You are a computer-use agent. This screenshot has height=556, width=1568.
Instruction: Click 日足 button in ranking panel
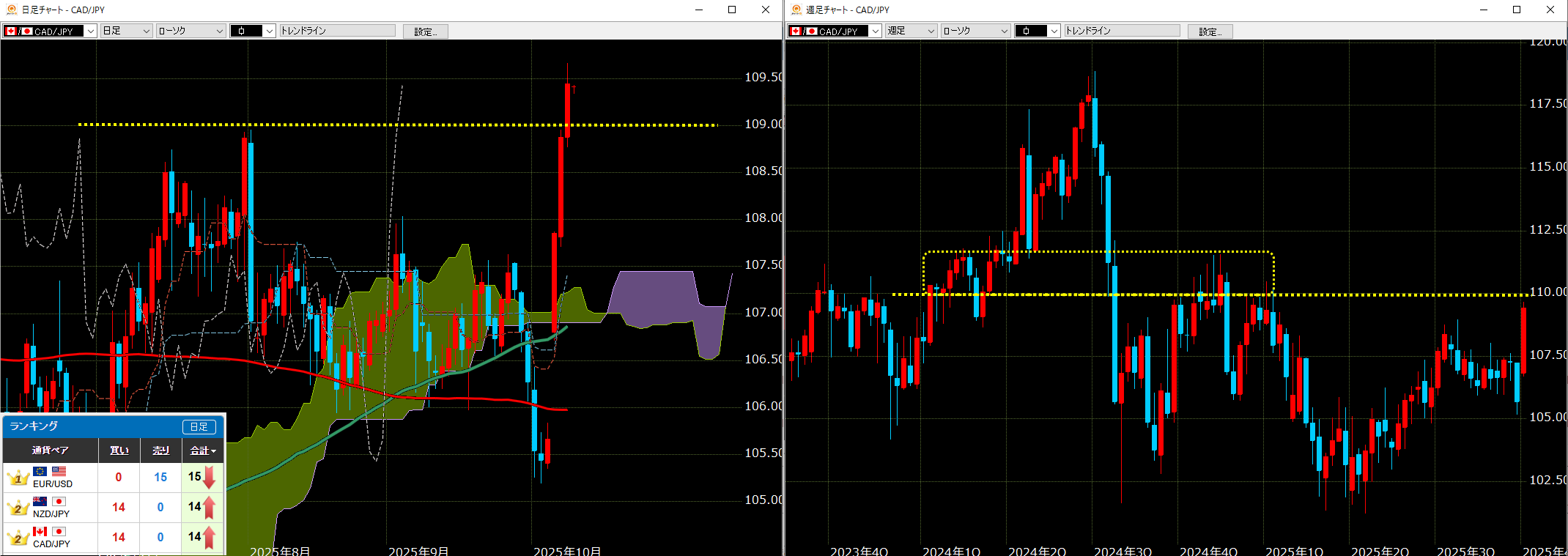199,426
